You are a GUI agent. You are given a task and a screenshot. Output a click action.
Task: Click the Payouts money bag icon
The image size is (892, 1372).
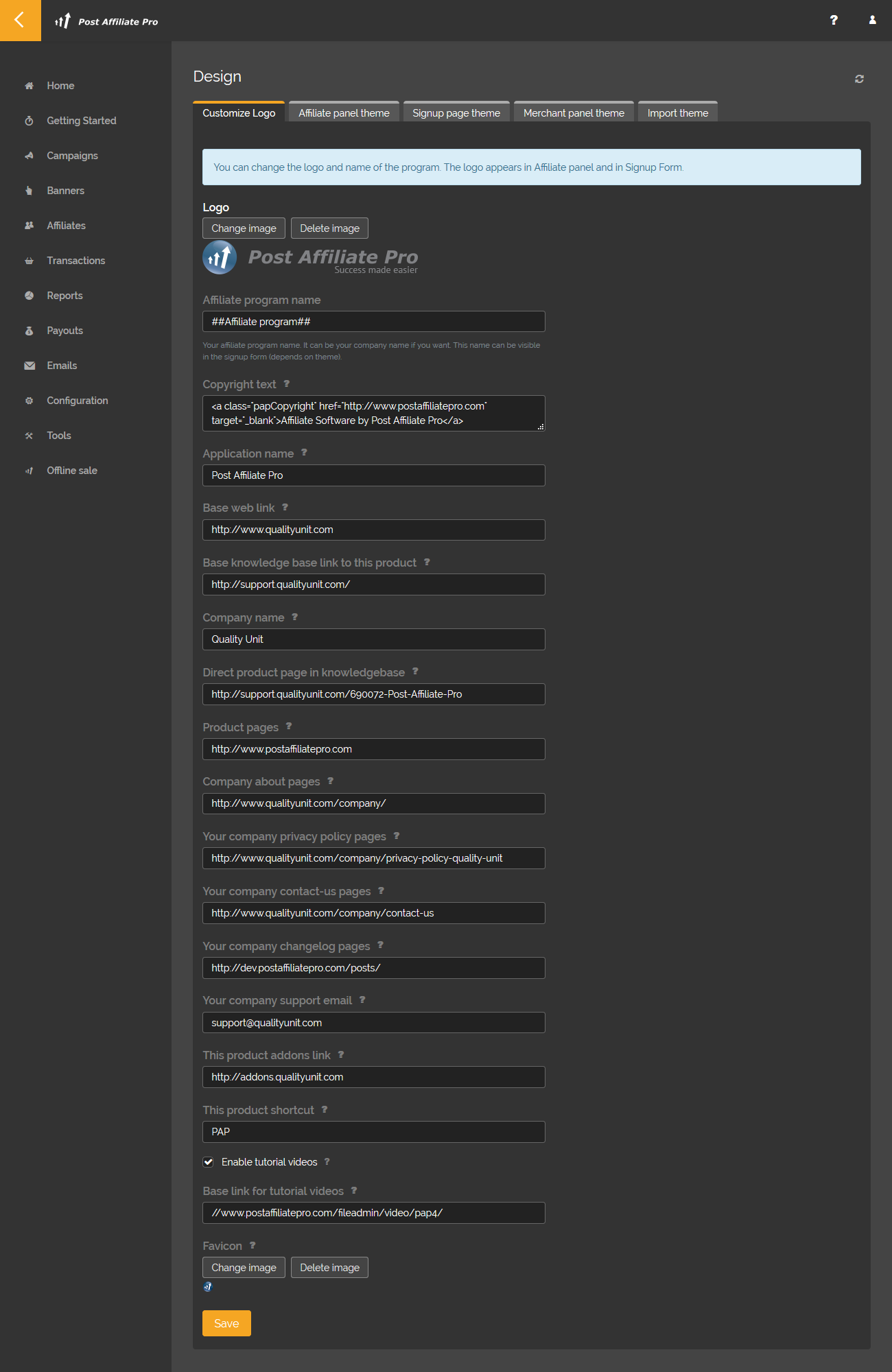point(29,331)
